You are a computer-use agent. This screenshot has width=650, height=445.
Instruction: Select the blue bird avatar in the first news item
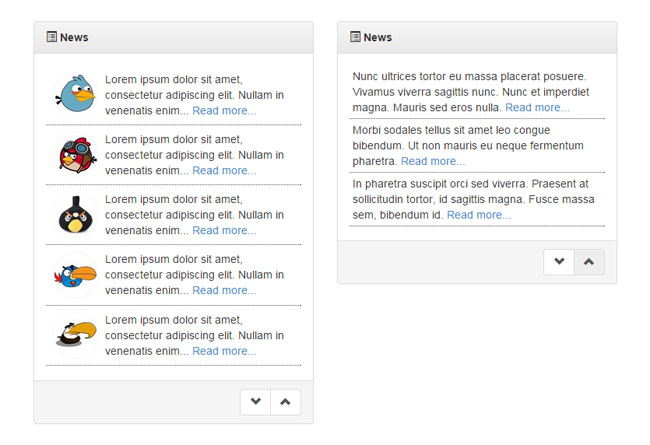click(75, 95)
